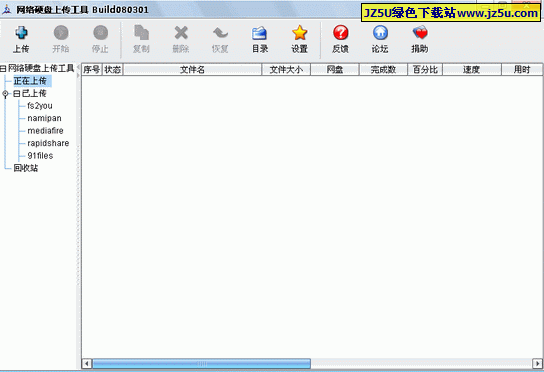Image resolution: width=544 pixels, height=372 pixels.
Task: Click the horizontal scrollbar right arrow
Action: (x=537, y=363)
